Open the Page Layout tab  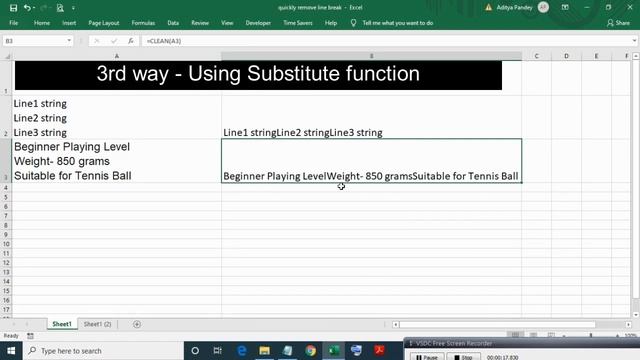(x=104, y=23)
